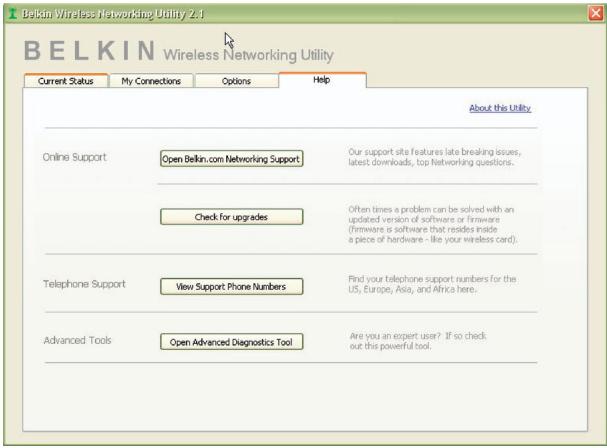Image resolution: width=607 pixels, height=448 pixels.
Task: Click the Telephone Support label
Action: pos(84,284)
